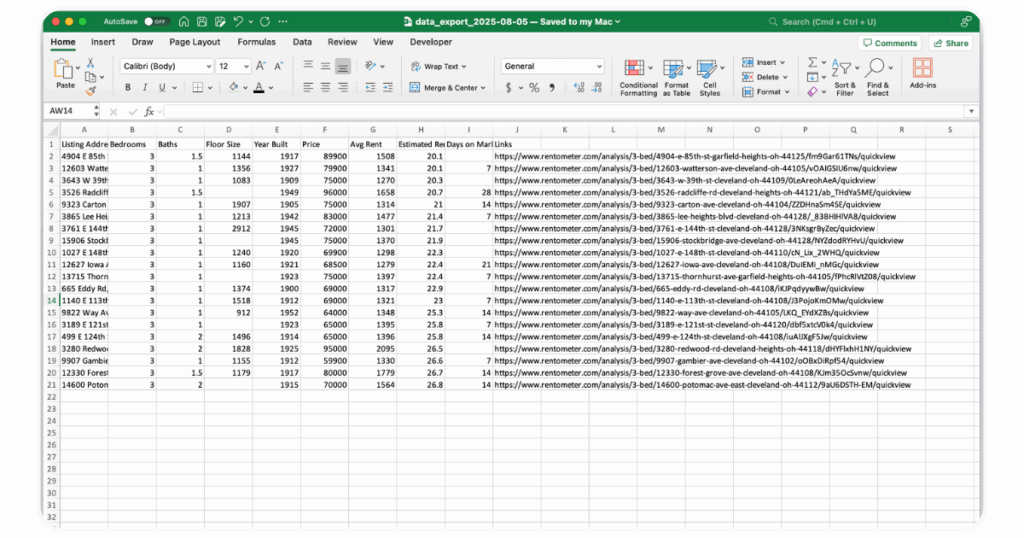Screen dimensions: 1024x538
Task: Toggle Wrap Text
Action: click(438, 66)
